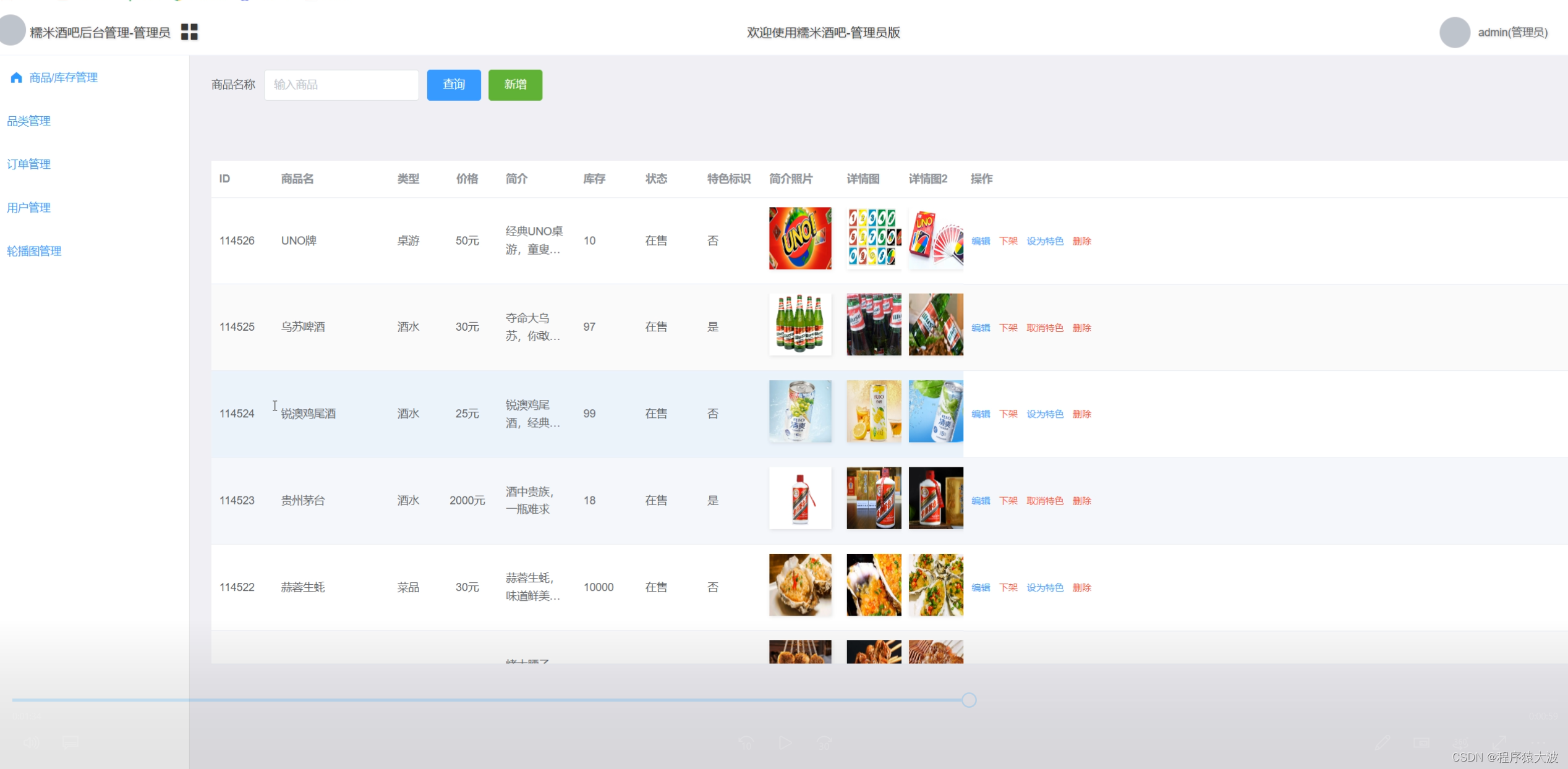This screenshot has width=1568, height=769.
Task: Click product name 乌苏啤酒 in the table
Action: point(303,327)
